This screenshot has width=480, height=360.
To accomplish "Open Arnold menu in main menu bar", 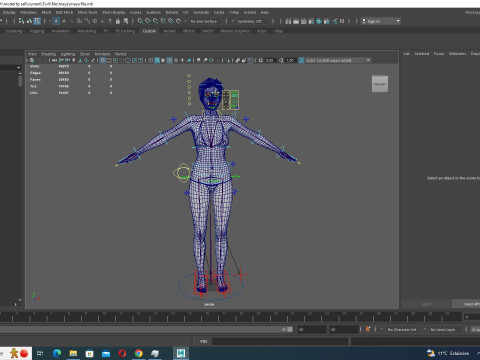I will [x=250, y=12].
